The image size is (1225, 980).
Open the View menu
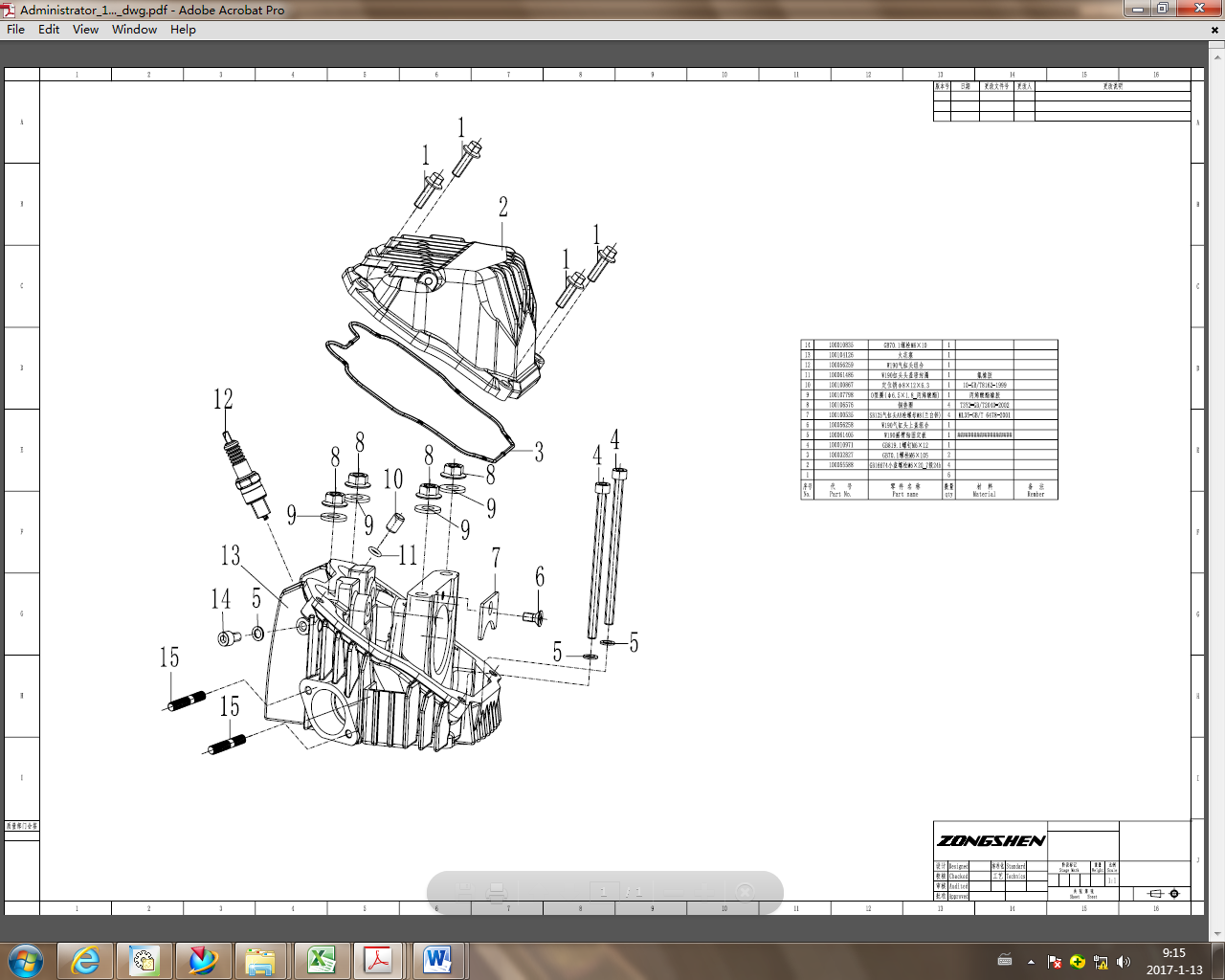pos(85,30)
